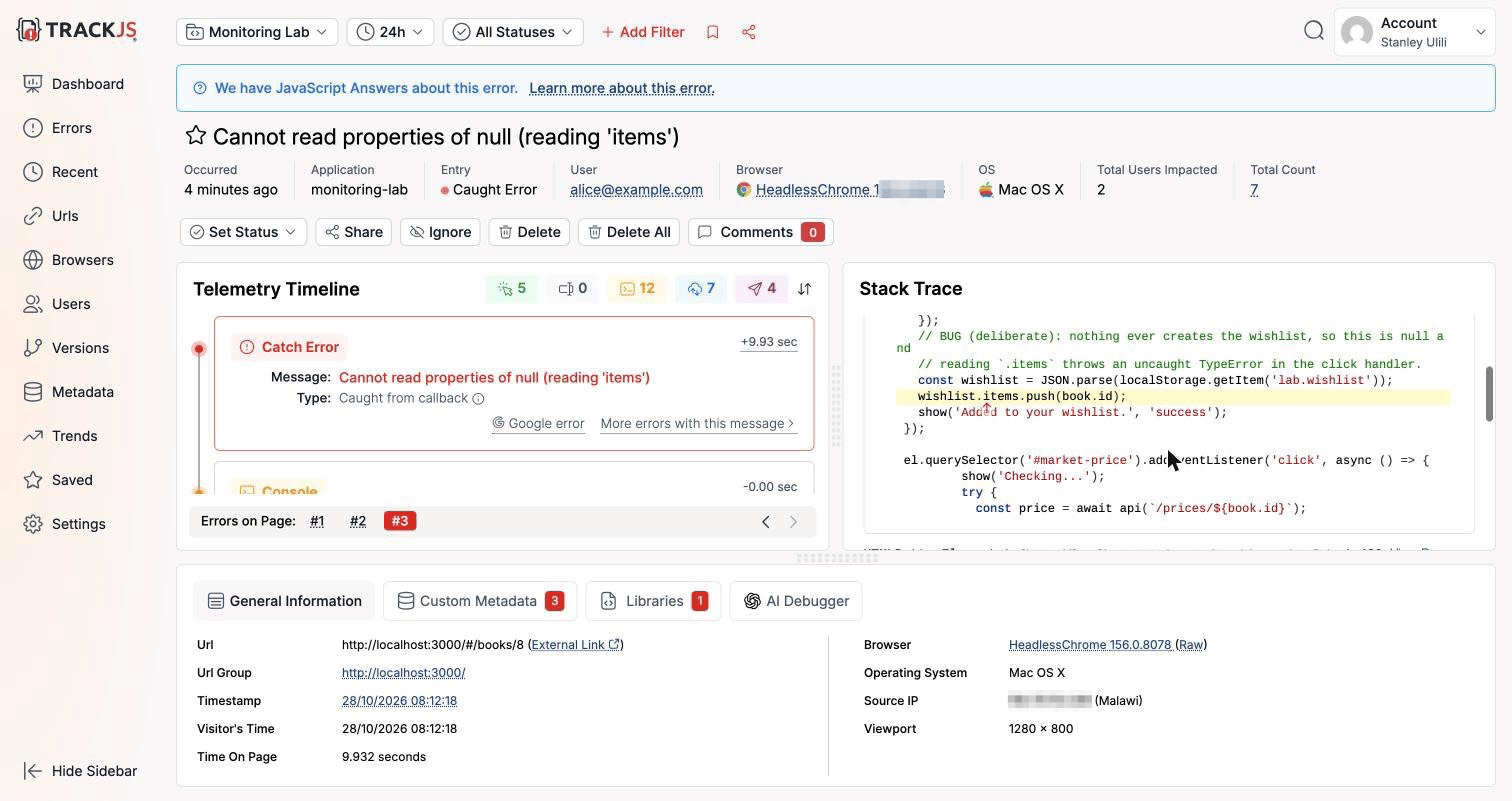
Task: Click Add Filter button
Action: coord(643,32)
